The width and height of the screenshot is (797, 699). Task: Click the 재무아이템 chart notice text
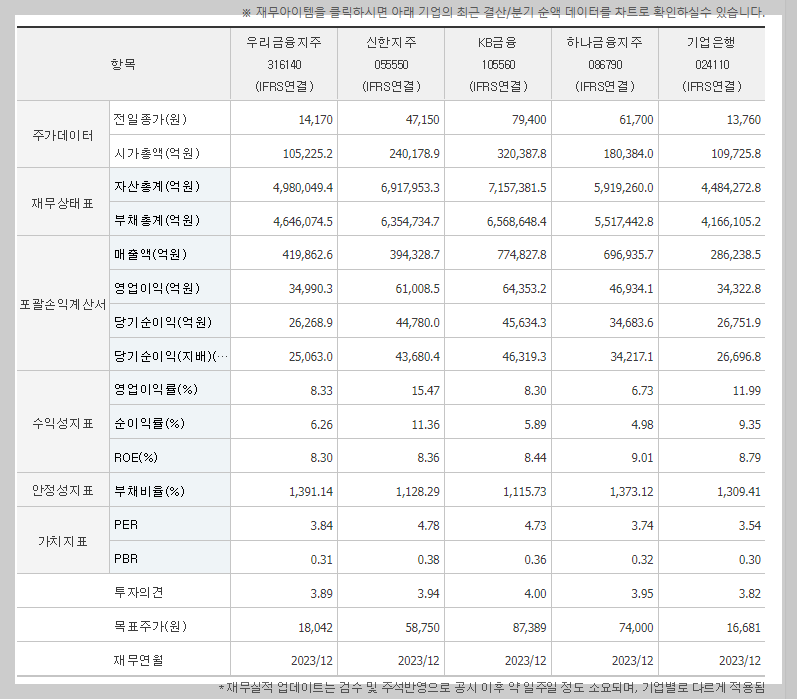point(503,12)
